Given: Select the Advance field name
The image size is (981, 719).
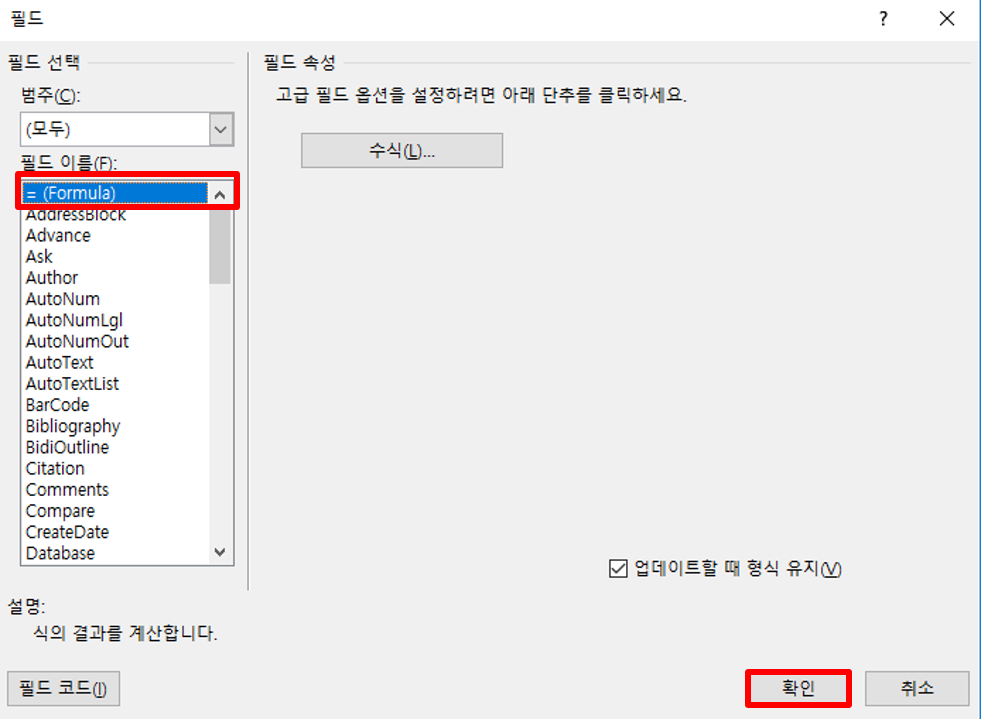Looking at the screenshot, I should click(58, 236).
